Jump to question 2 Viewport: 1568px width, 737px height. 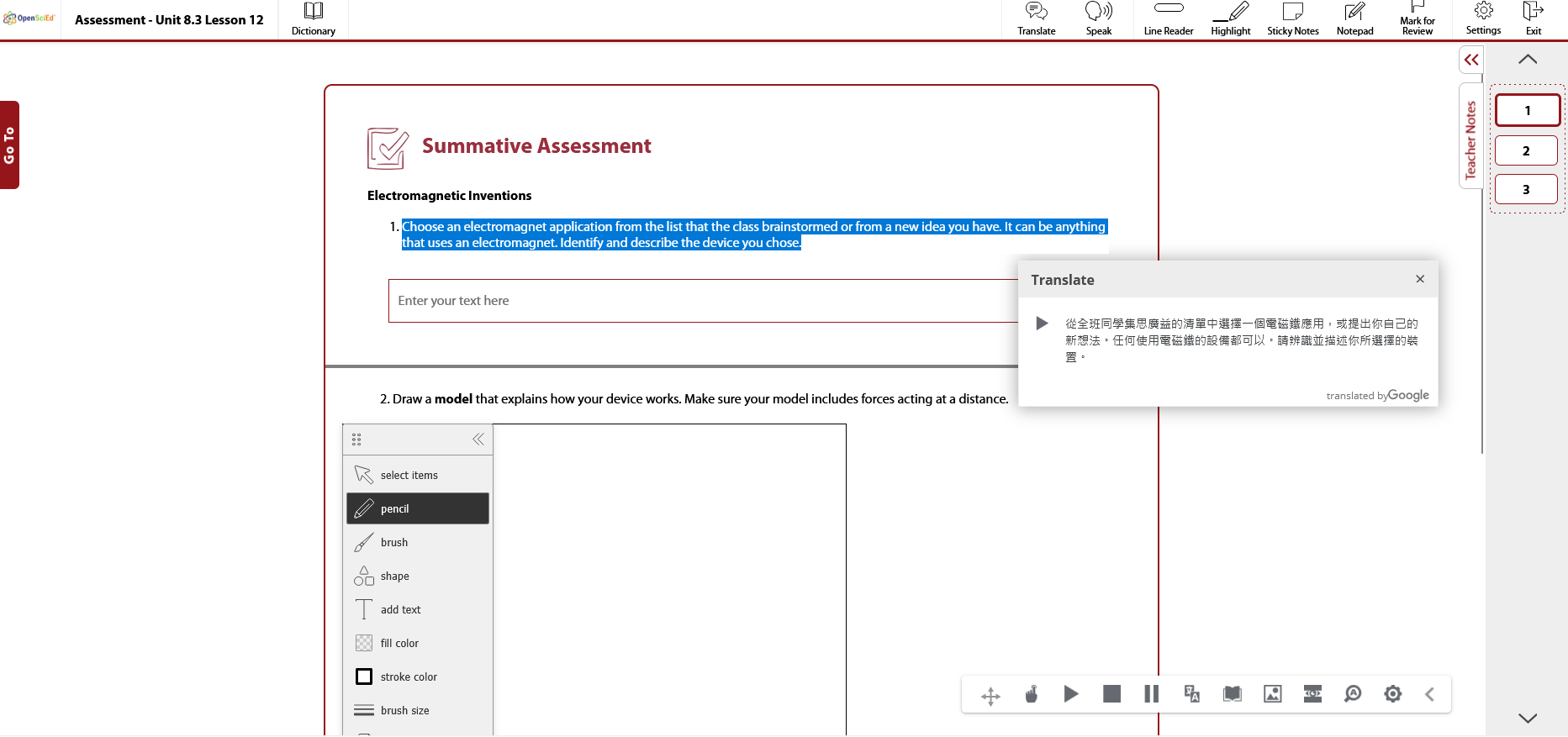[1526, 150]
